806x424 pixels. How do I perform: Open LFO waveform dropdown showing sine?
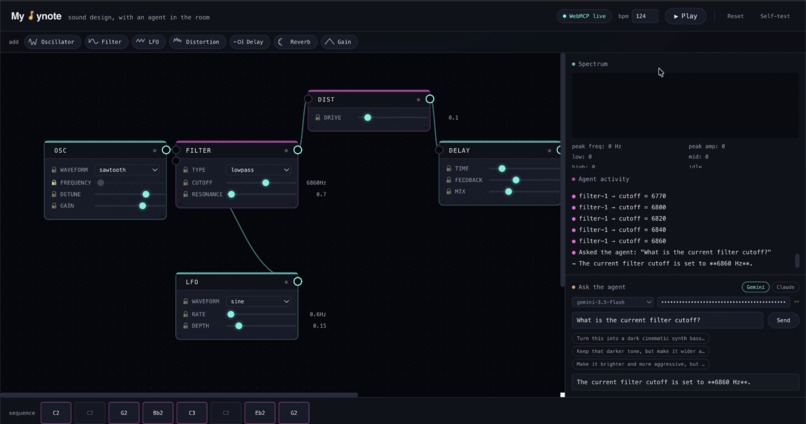pyautogui.click(x=260, y=301)
